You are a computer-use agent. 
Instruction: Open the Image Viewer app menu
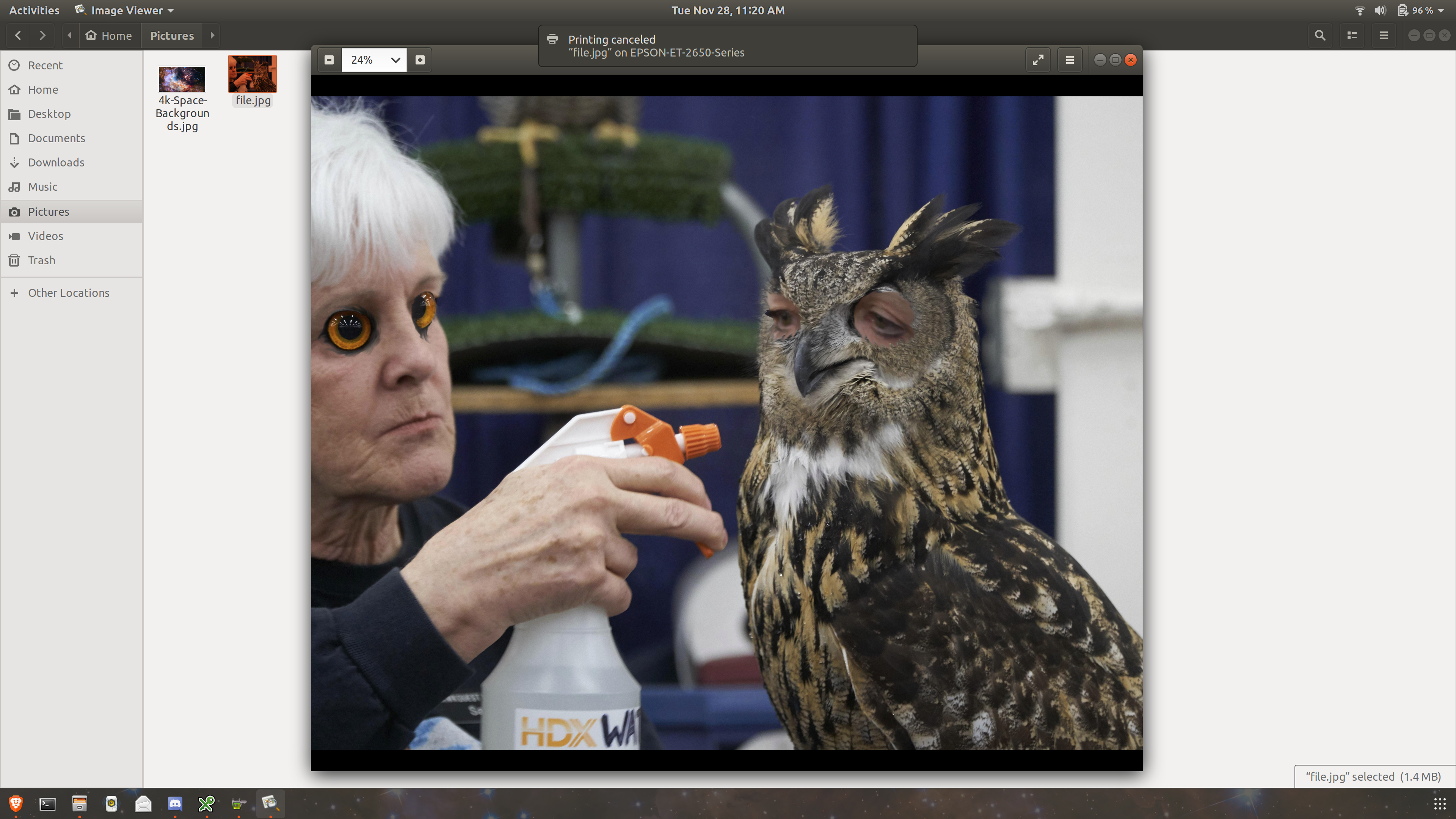tap(124, 10)
